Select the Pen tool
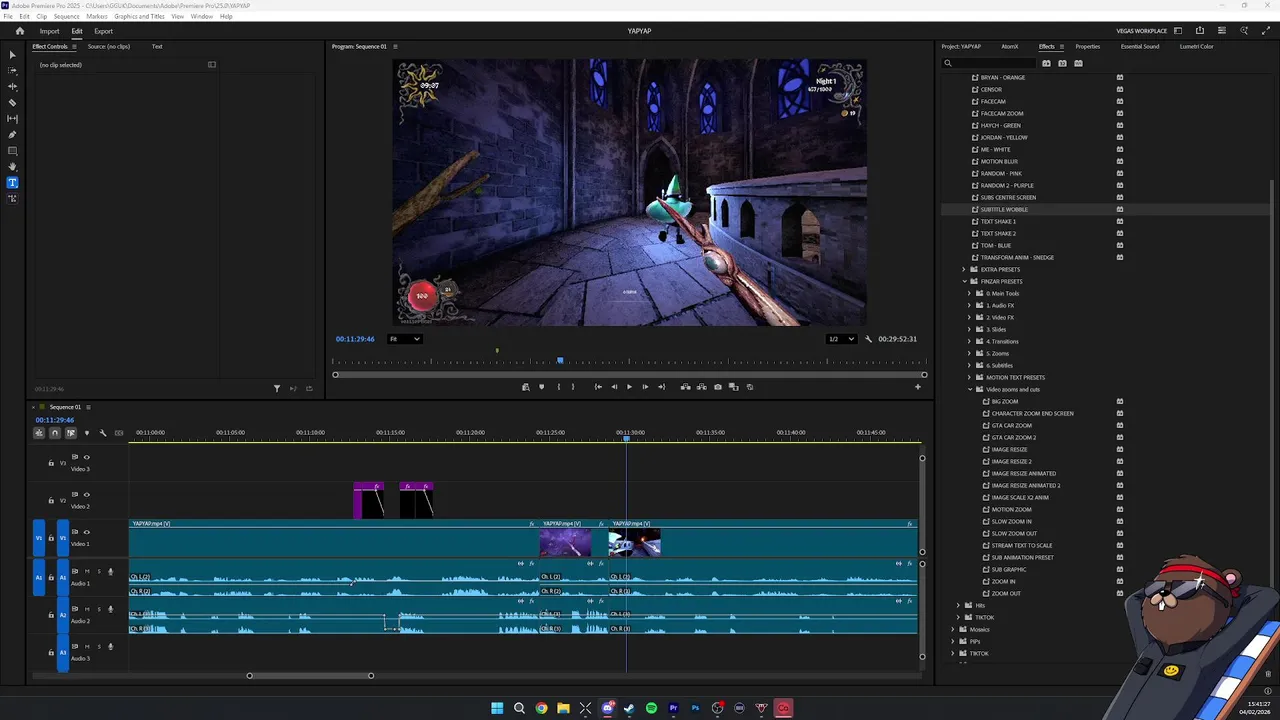The width and height of the screenshot is (1280, 720). (12, 134)
